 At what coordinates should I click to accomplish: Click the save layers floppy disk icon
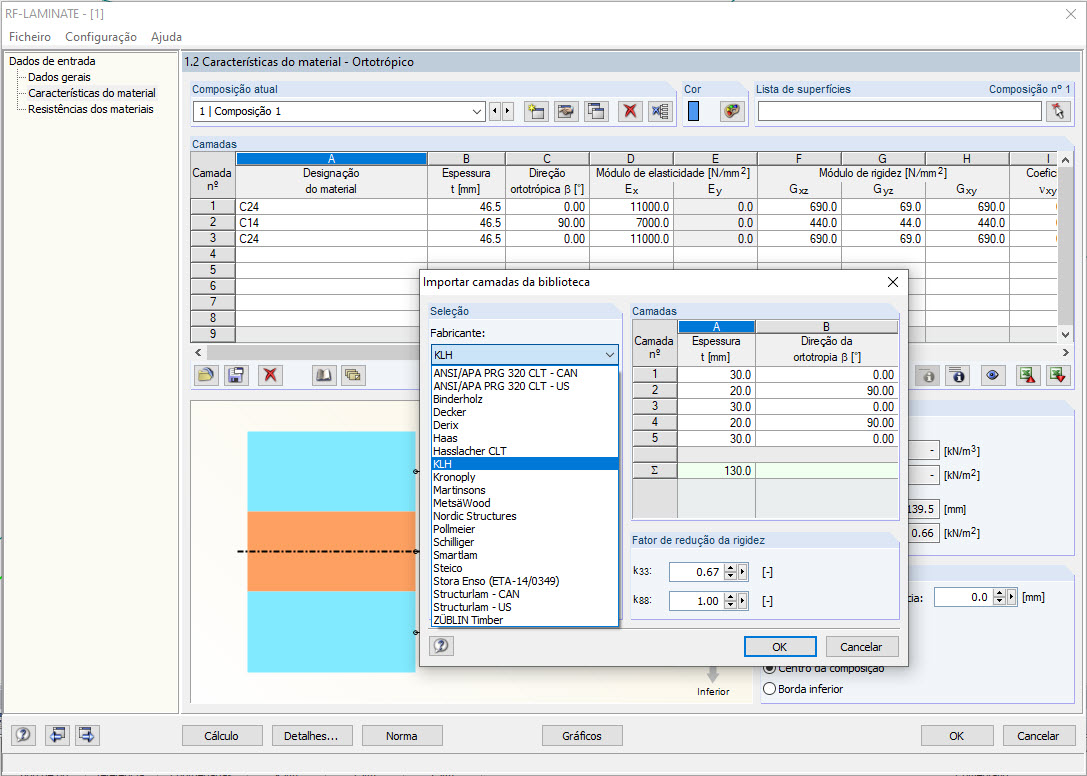click(x=237, y=375)
